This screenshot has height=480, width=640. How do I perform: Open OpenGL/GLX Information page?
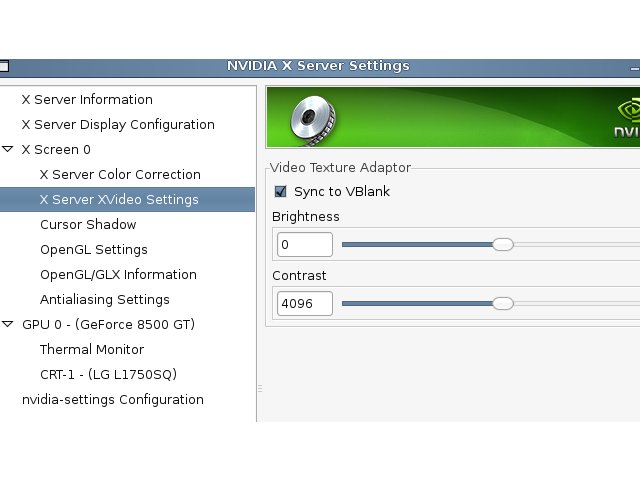click(x=118, y=275)
